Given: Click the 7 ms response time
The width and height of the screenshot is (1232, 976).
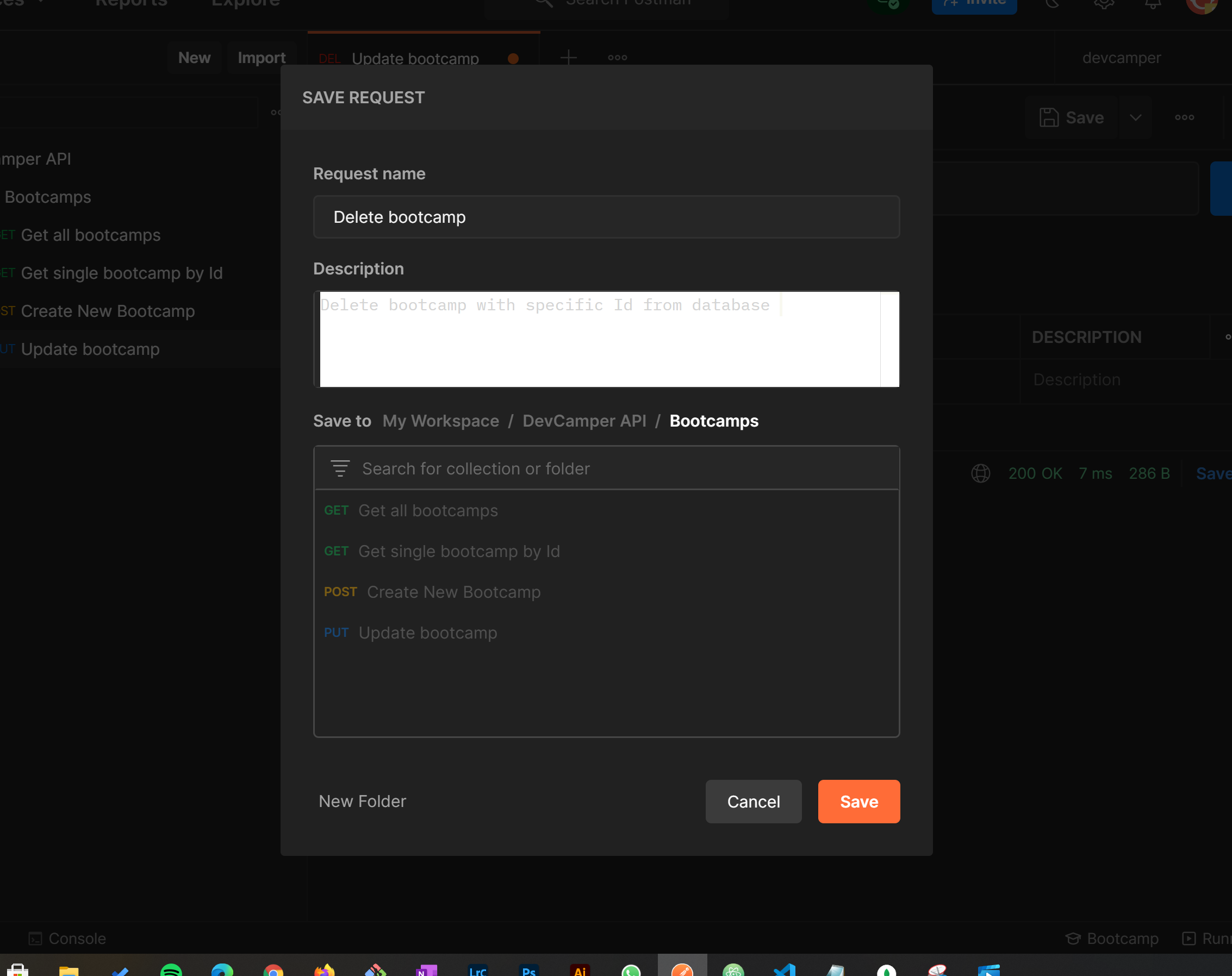Looking at the screenshot, I should click(1095, 473).
